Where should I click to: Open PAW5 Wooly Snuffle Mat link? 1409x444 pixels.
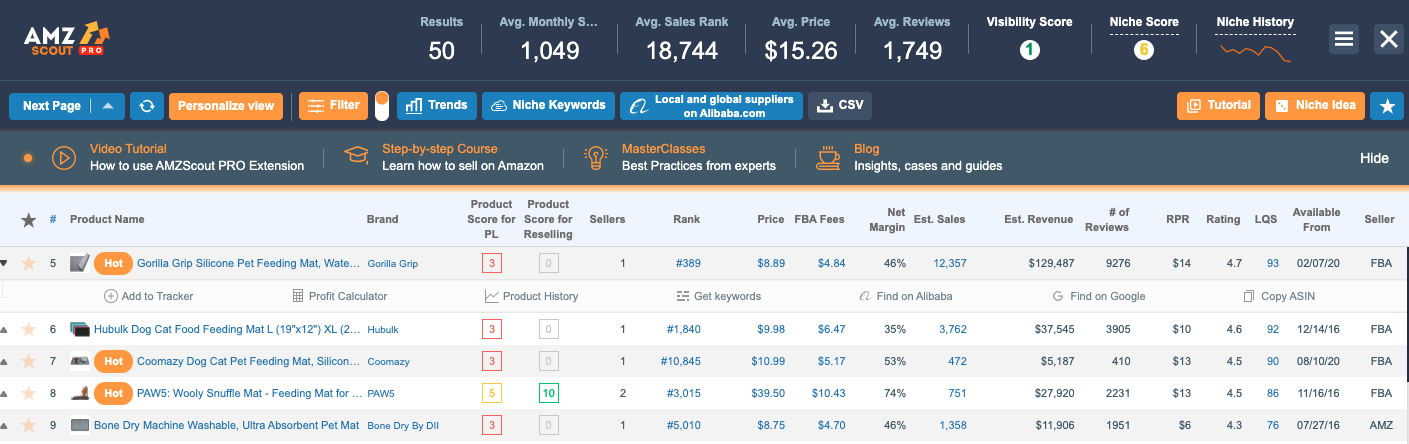coord(250,393)
